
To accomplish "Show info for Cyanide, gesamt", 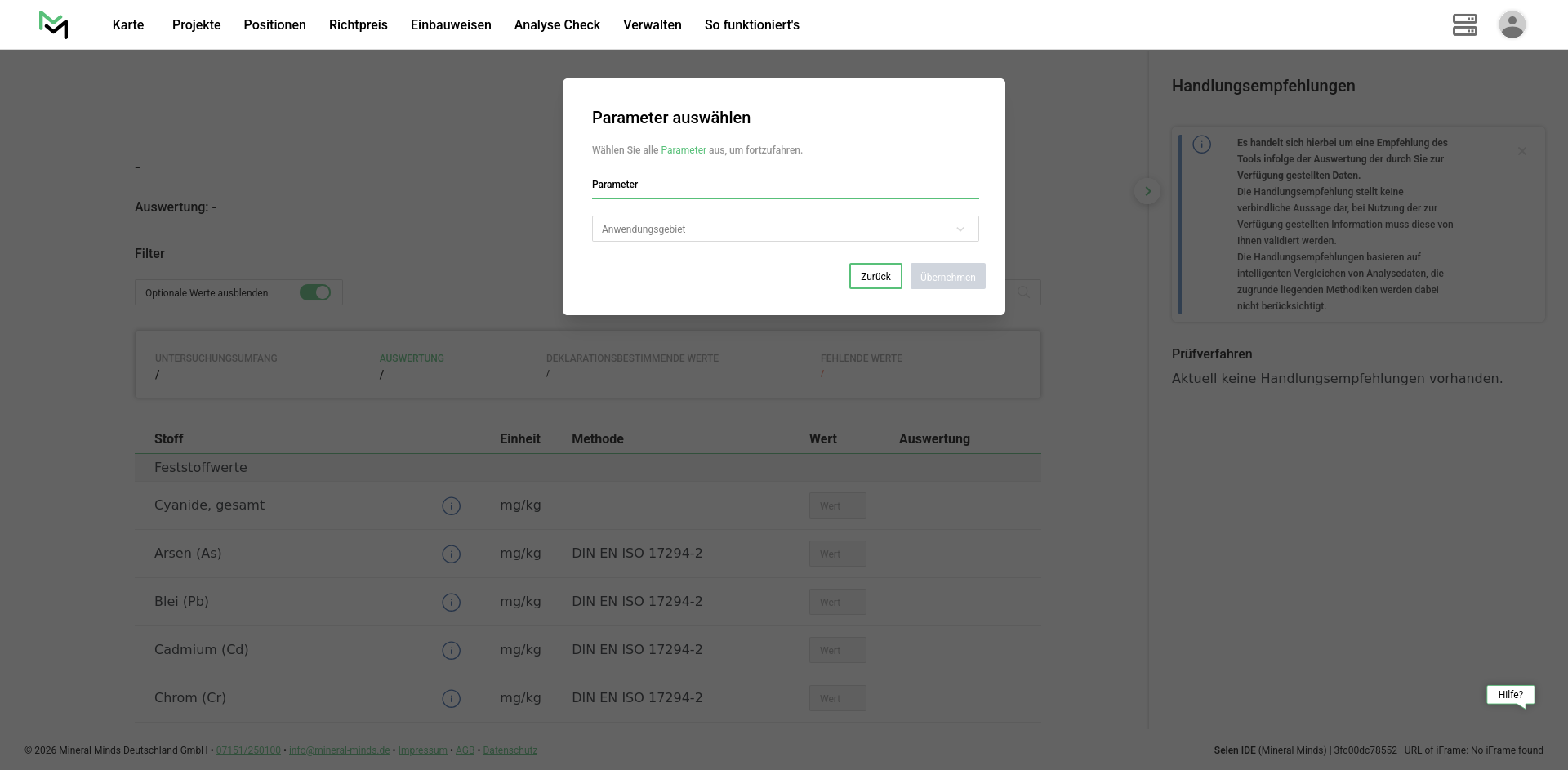I will [451, 506].
